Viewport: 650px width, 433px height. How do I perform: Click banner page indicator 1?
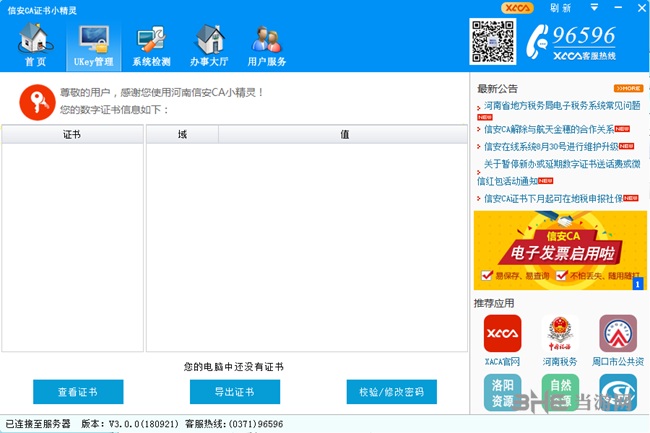(638, 284)
